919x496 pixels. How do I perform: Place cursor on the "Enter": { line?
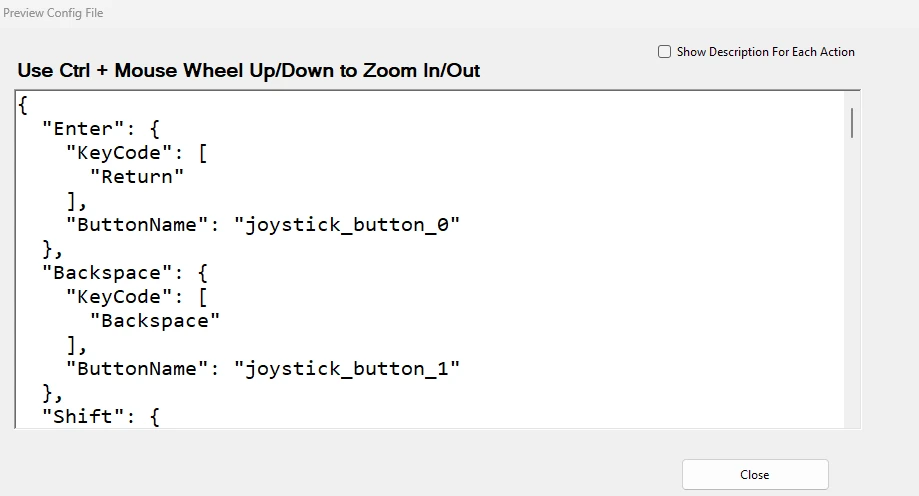click(x=100, y=129)
